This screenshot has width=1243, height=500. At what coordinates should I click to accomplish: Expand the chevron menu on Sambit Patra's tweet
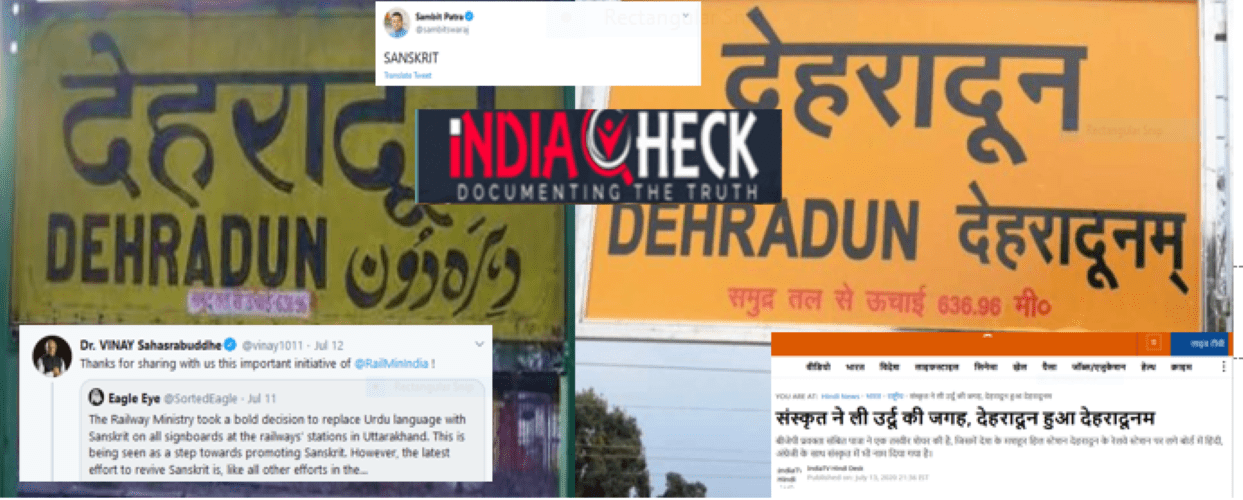pyautogui.click(x=685, y=16)
